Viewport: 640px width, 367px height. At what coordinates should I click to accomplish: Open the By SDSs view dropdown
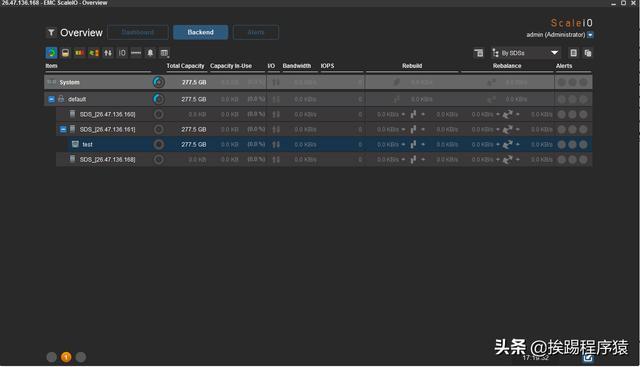click(526, 53)
